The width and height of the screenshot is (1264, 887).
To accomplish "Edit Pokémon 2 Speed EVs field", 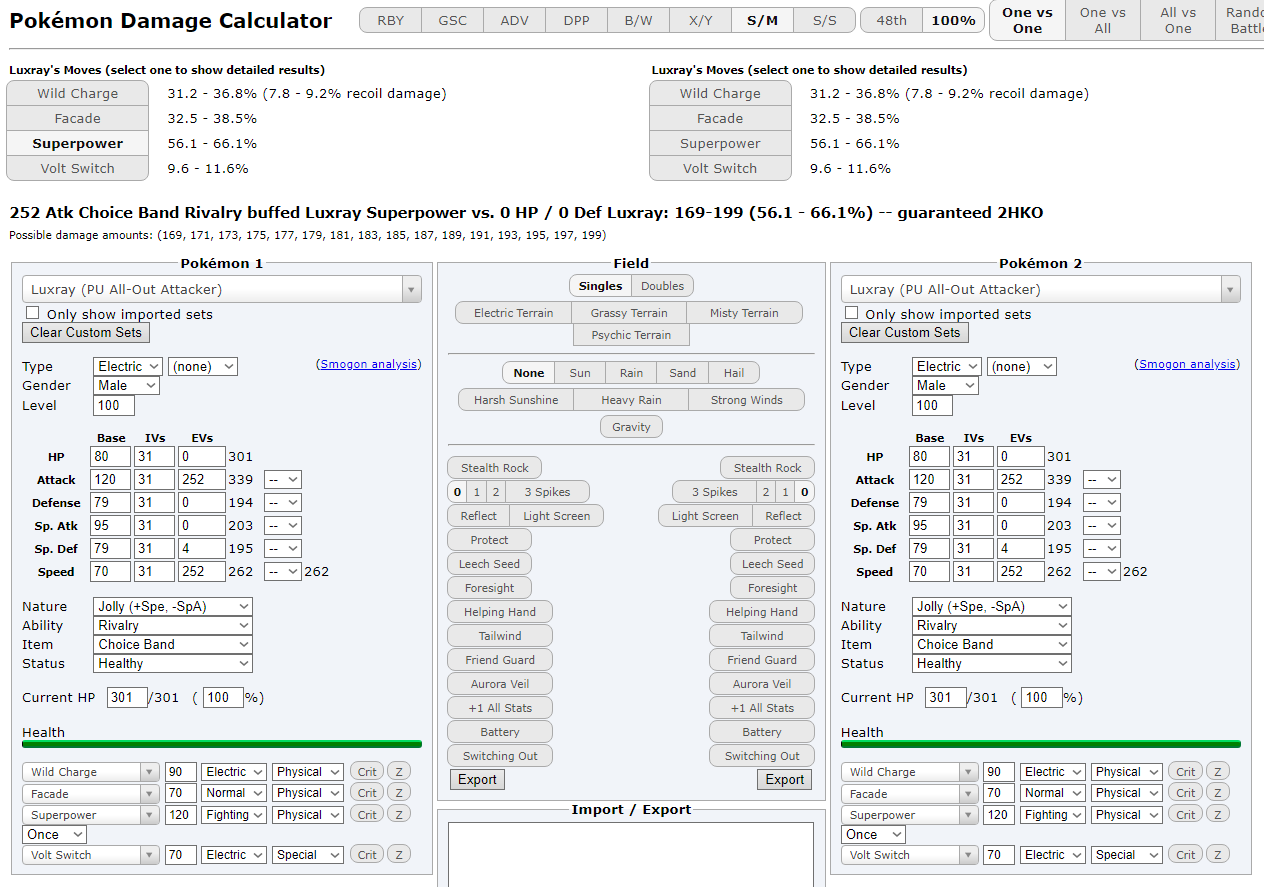I will coord(1021,572).
